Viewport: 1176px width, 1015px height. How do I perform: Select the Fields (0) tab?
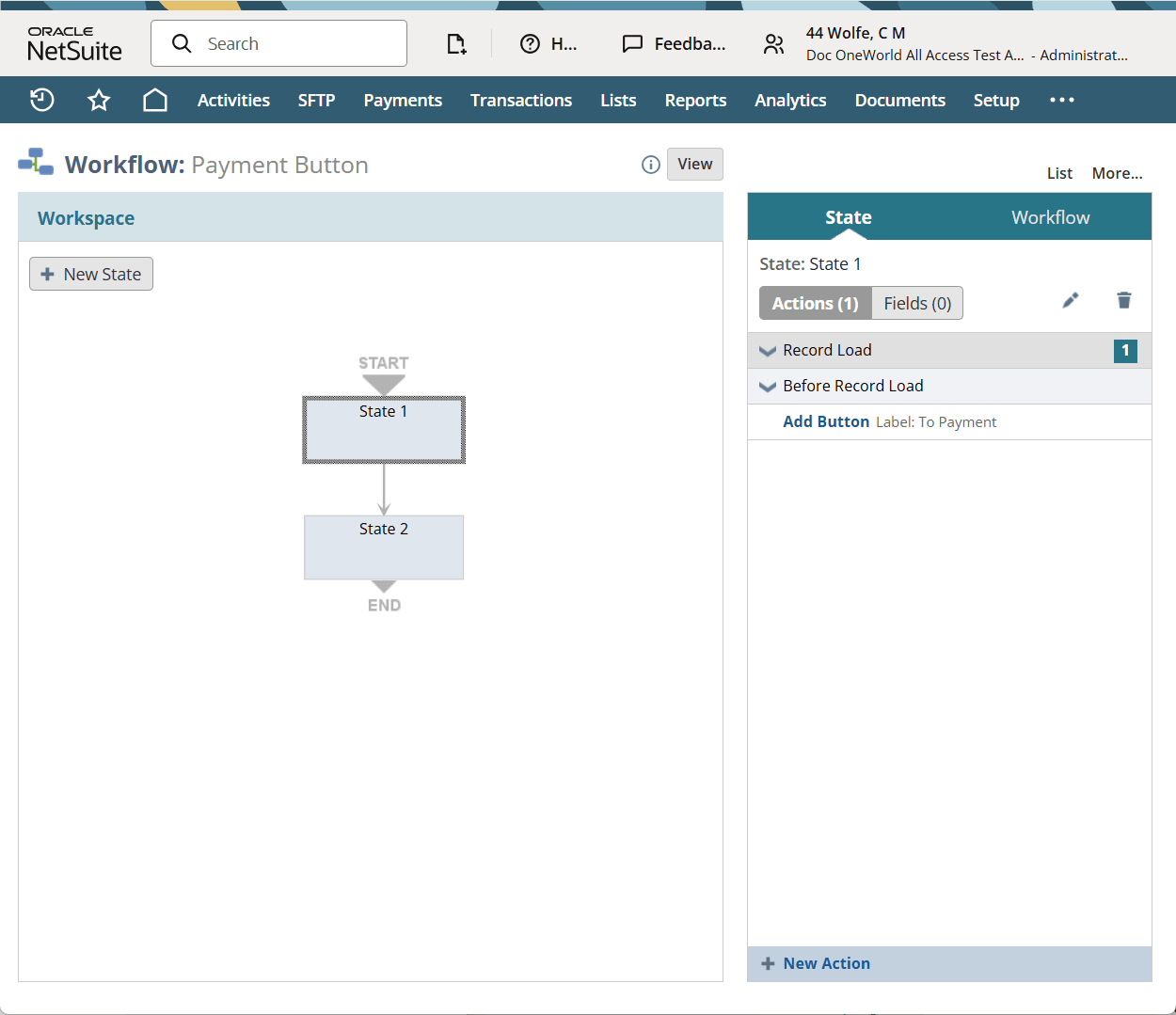tap(917, 303)
